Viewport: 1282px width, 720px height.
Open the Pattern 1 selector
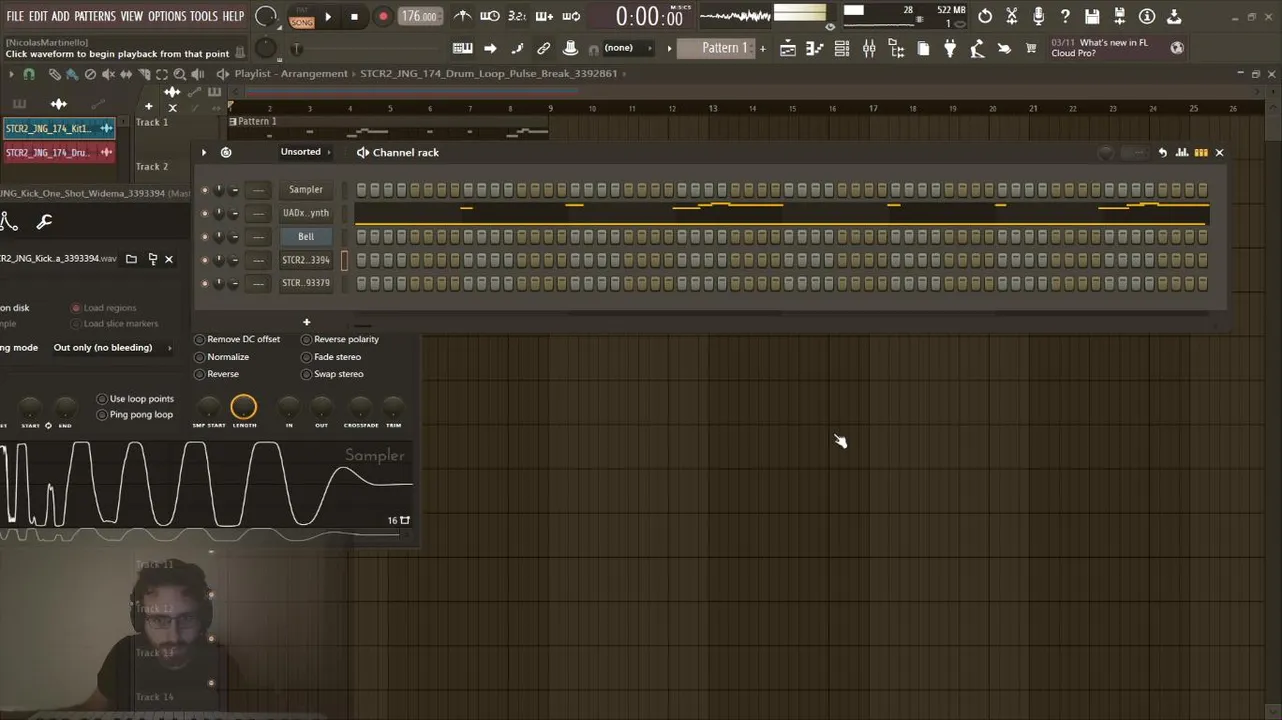(717, 48)
